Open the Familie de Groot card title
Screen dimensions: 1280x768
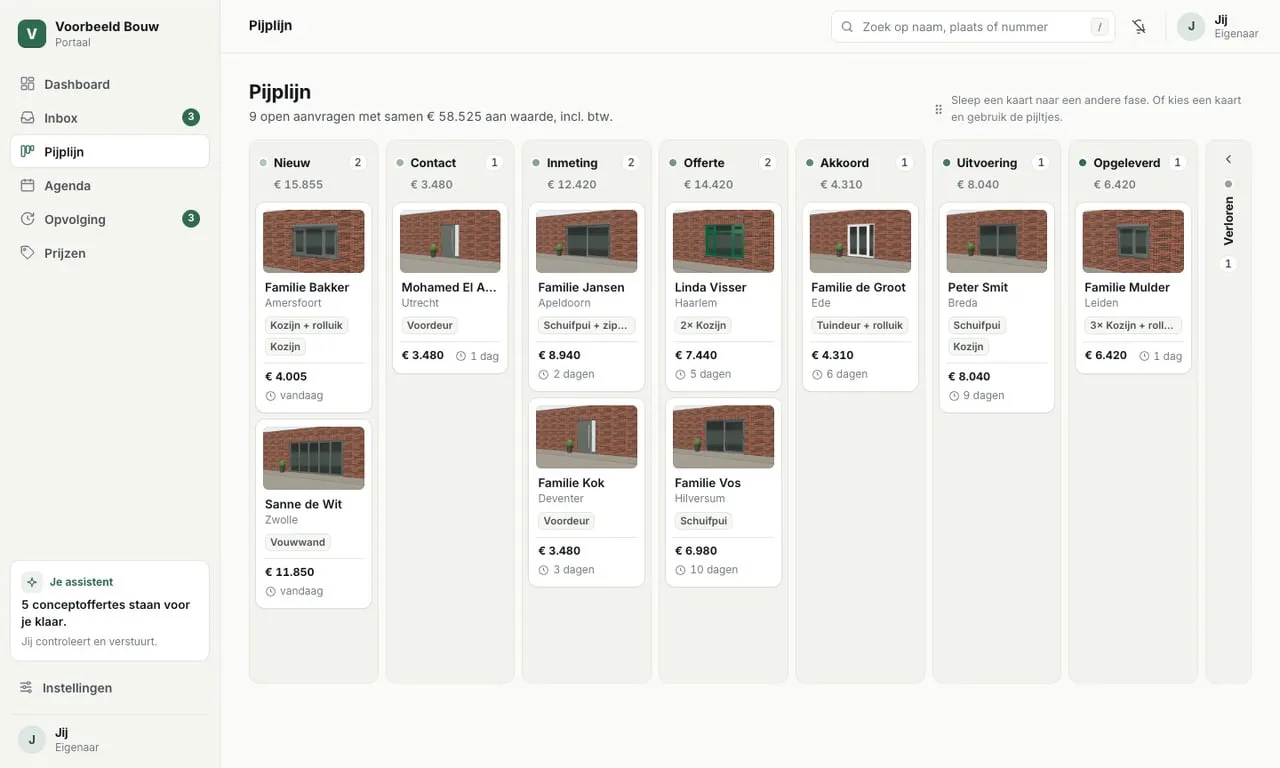point(859,287)
